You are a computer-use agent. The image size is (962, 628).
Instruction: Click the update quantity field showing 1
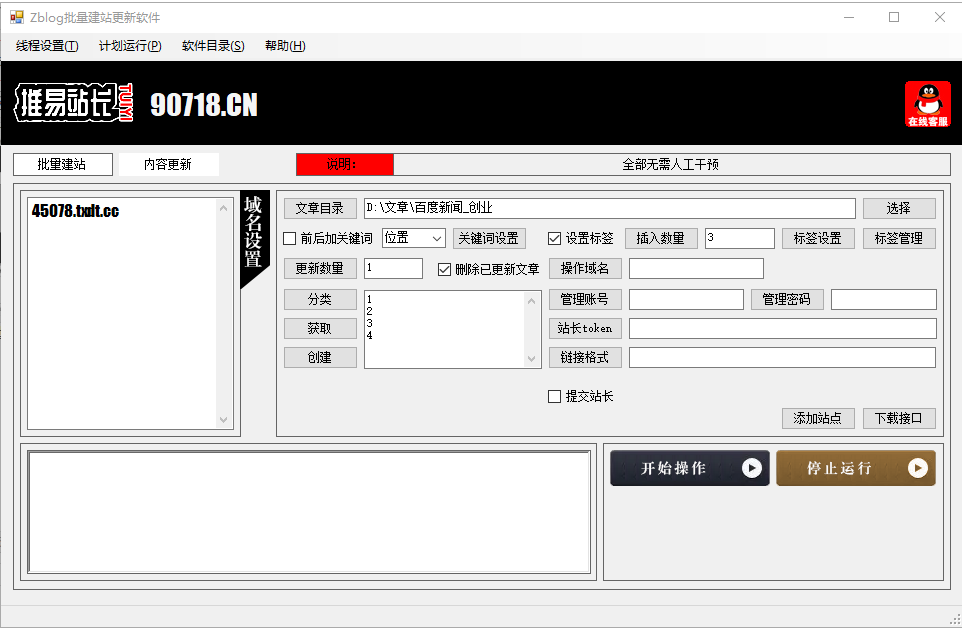393,268
